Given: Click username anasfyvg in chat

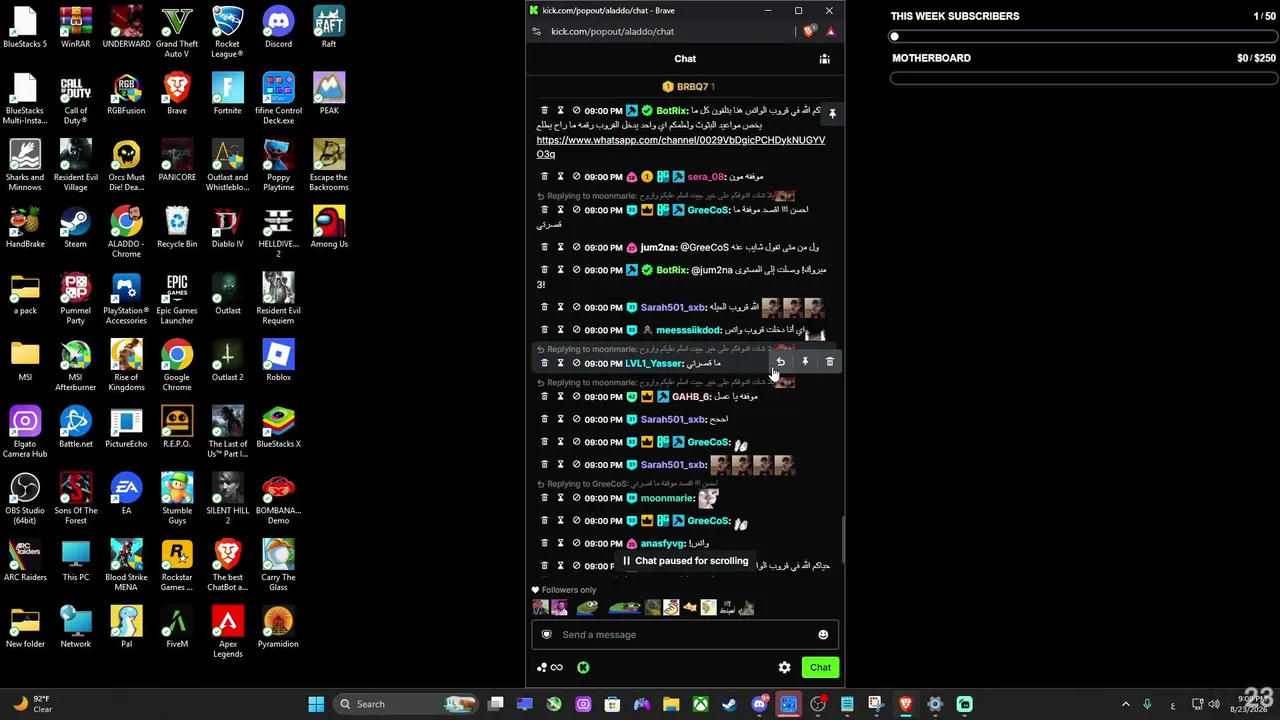Looking at the screenshot, I should [x=662, y=544].
